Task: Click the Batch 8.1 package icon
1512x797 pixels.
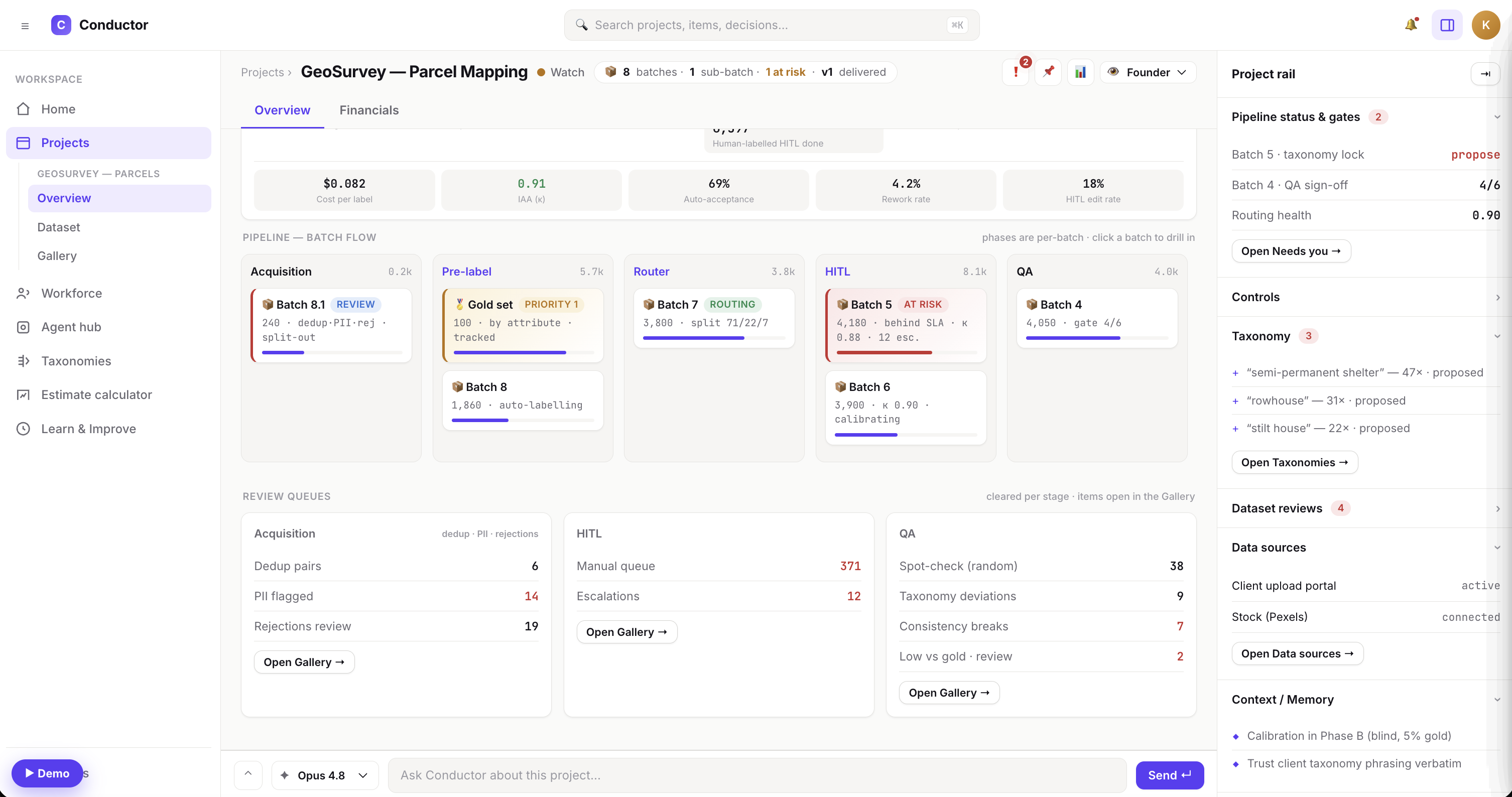Action: click(x=268, y=305)
